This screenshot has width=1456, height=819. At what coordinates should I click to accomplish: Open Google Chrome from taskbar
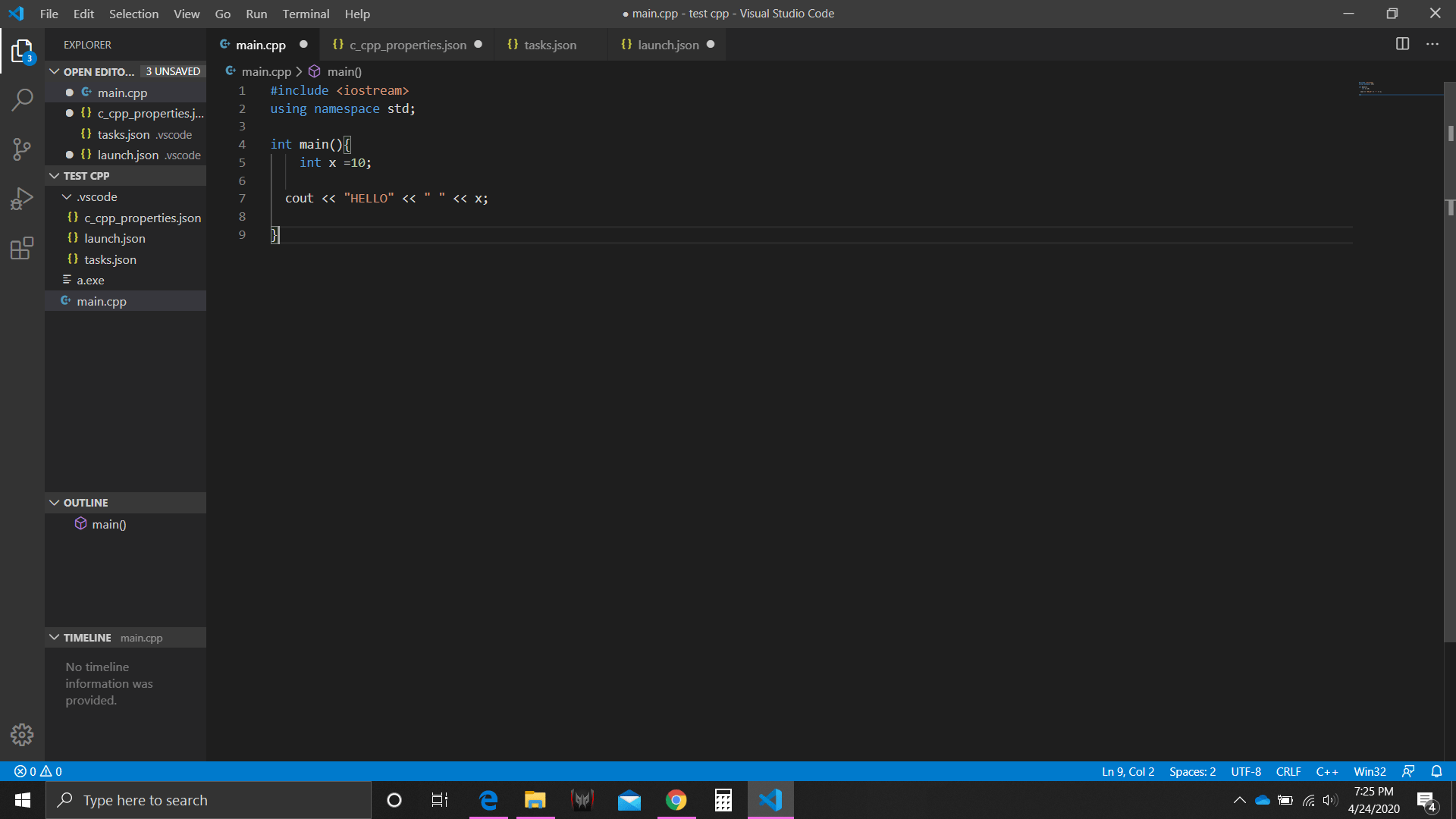click(x=676, y=800)
